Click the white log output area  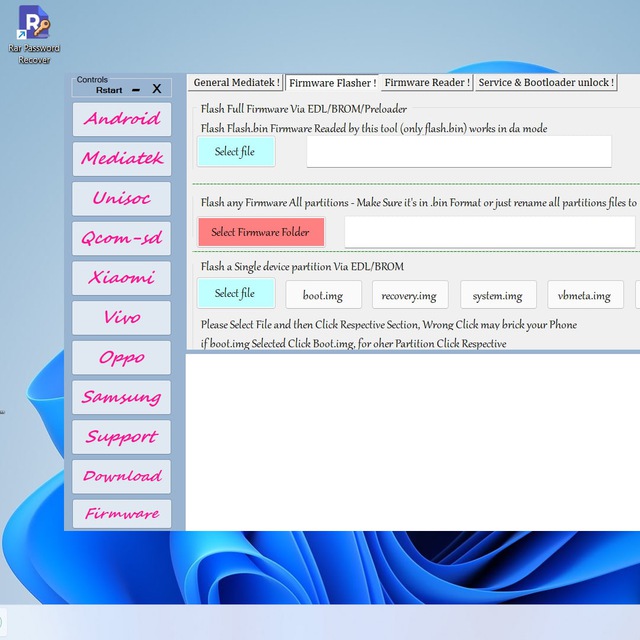412,442
